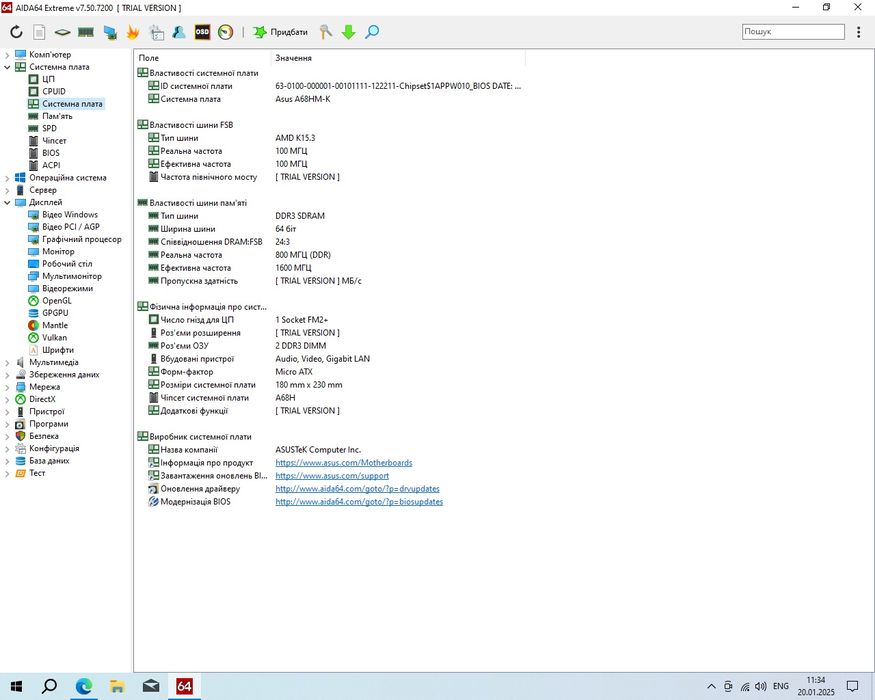Select Пам'ять in the tree
875x700 pixels.
tap(57, 116)
